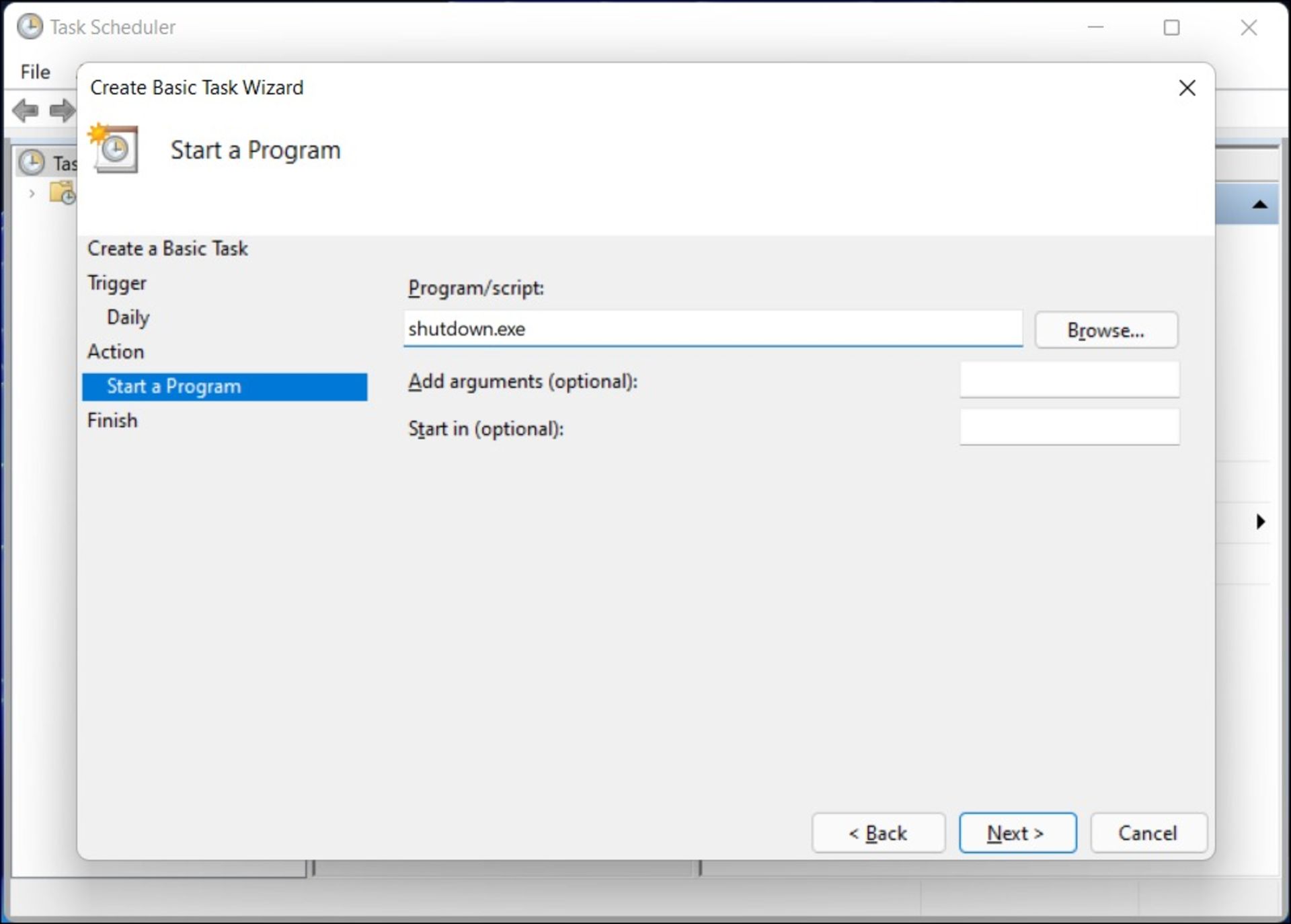Image resolution: width=1291 pixels, height=924 pixels.
Task: Select the Create a Basic Task step
Action: pos(167,249)
